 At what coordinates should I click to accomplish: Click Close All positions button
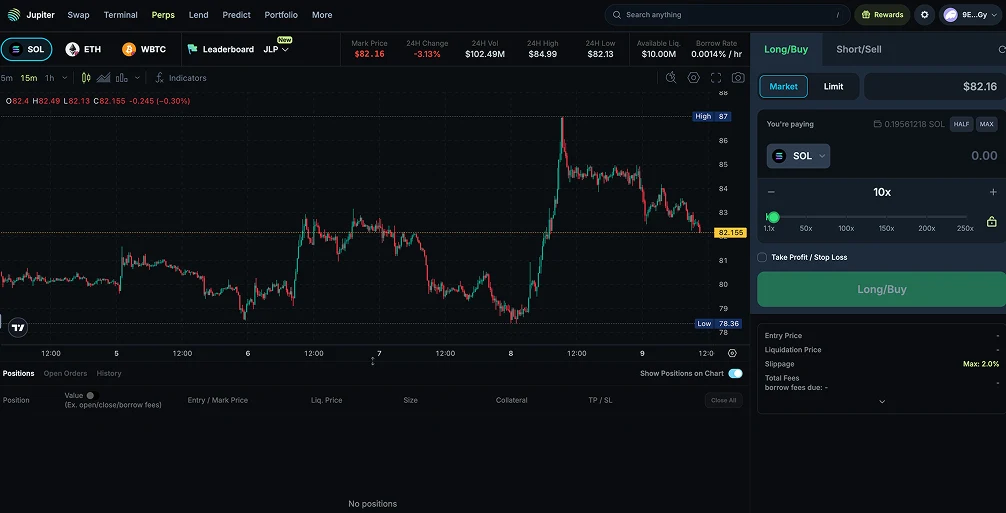point(723,400)
